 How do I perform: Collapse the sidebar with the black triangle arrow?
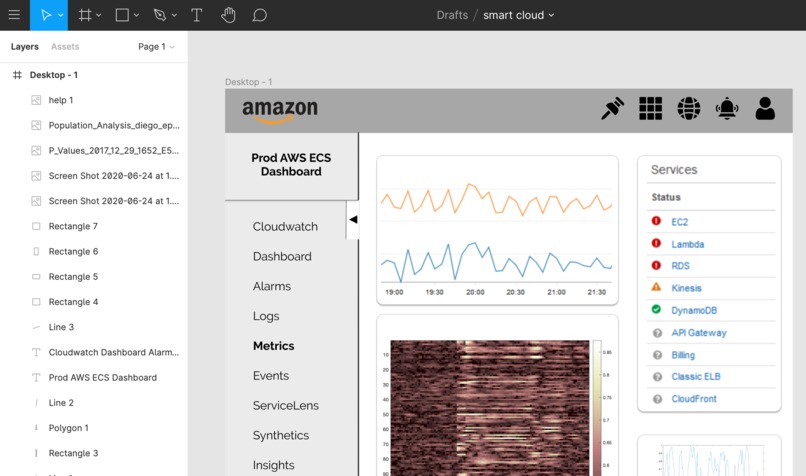[x=353, y=219]
